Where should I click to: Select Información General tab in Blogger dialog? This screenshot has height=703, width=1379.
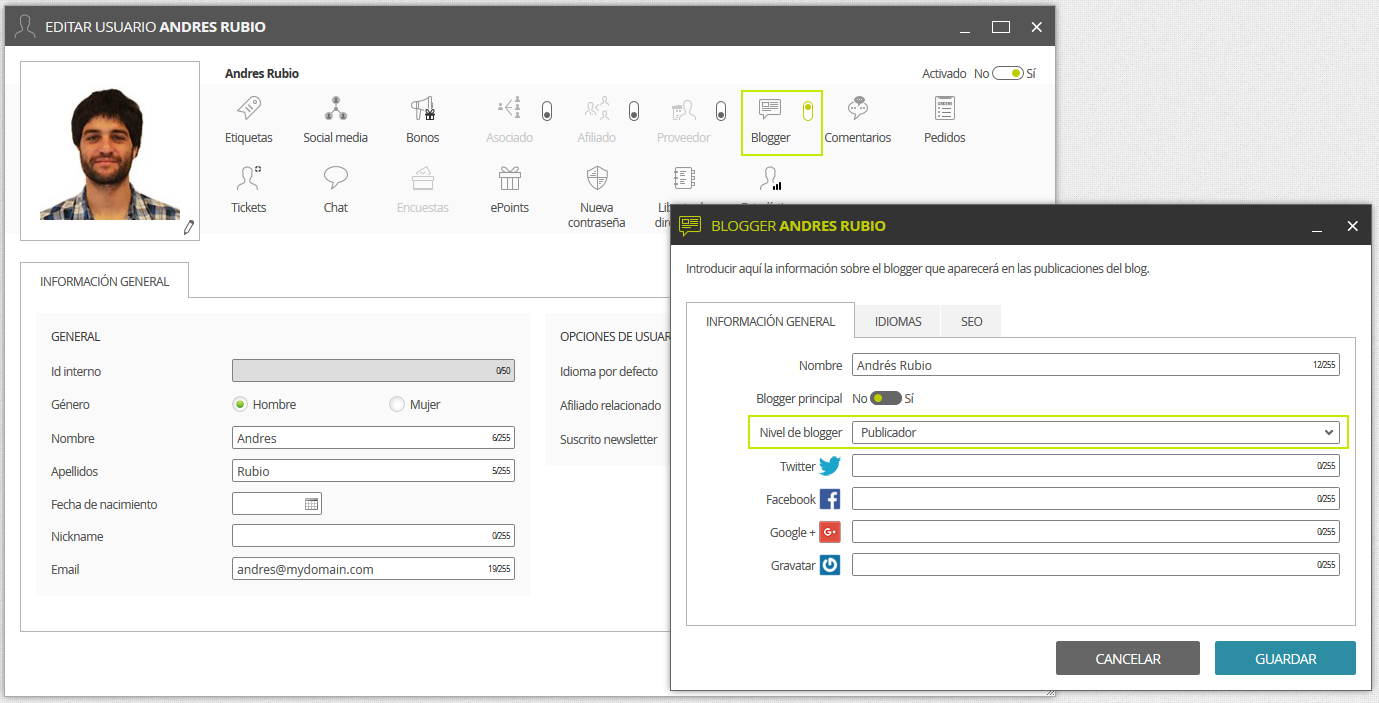(x=770, y=322)
